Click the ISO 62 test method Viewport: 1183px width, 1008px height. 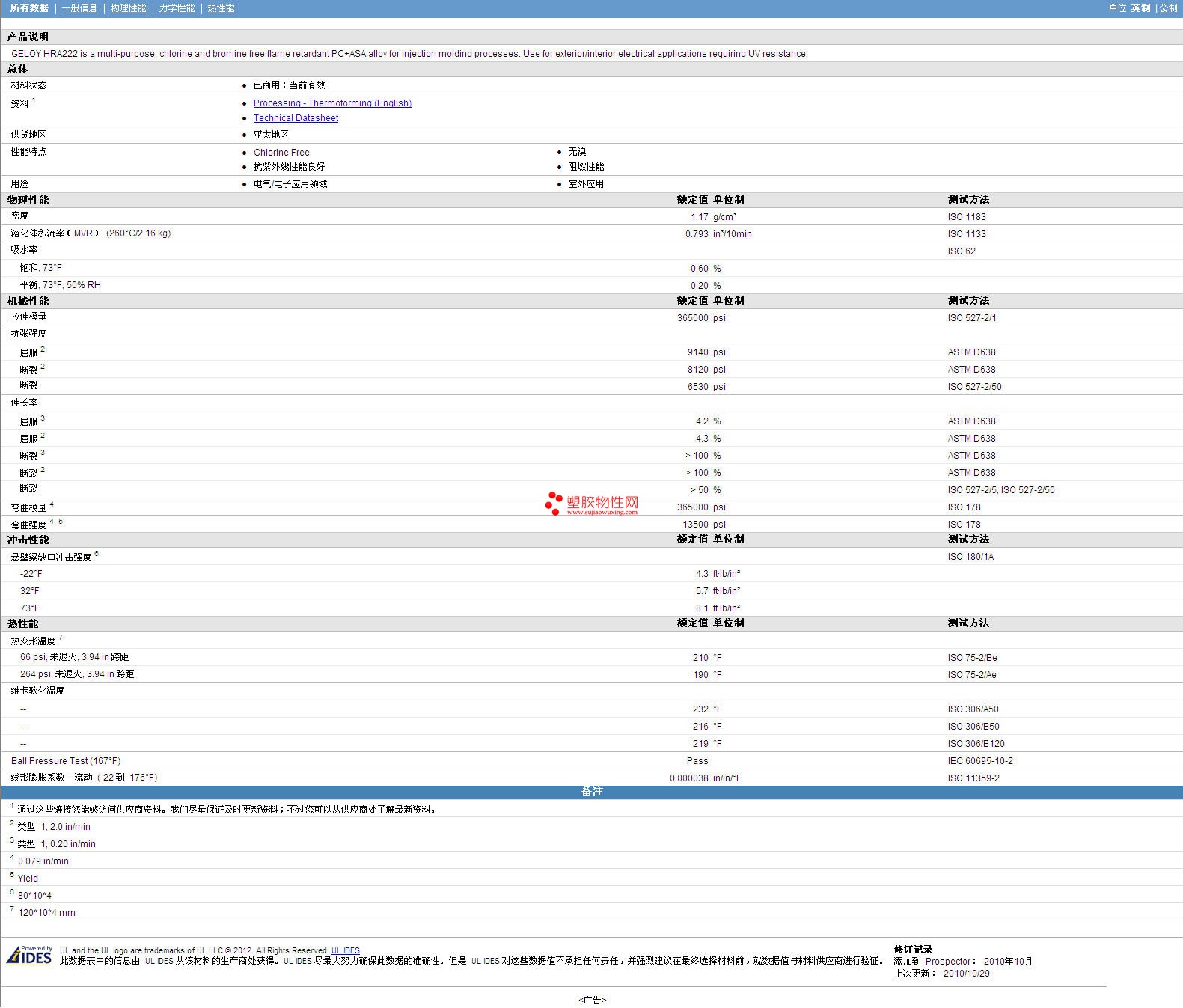pos(962,251)
